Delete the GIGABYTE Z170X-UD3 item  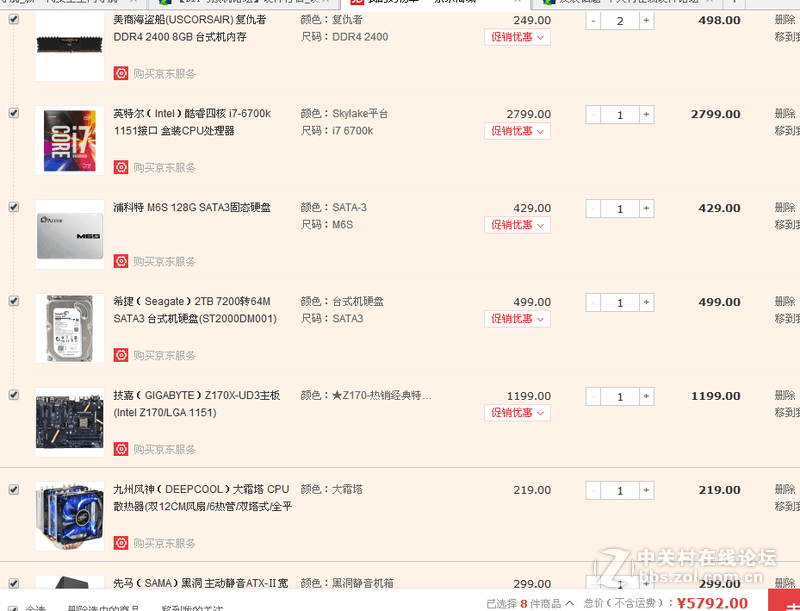pos(785,395)
